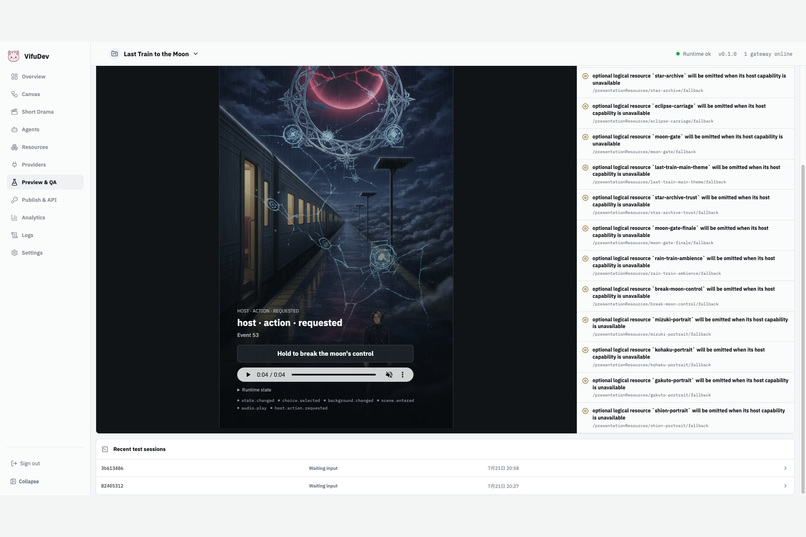Open the Short Drama sidebar icon
The image size is (806, 537).
14,112
